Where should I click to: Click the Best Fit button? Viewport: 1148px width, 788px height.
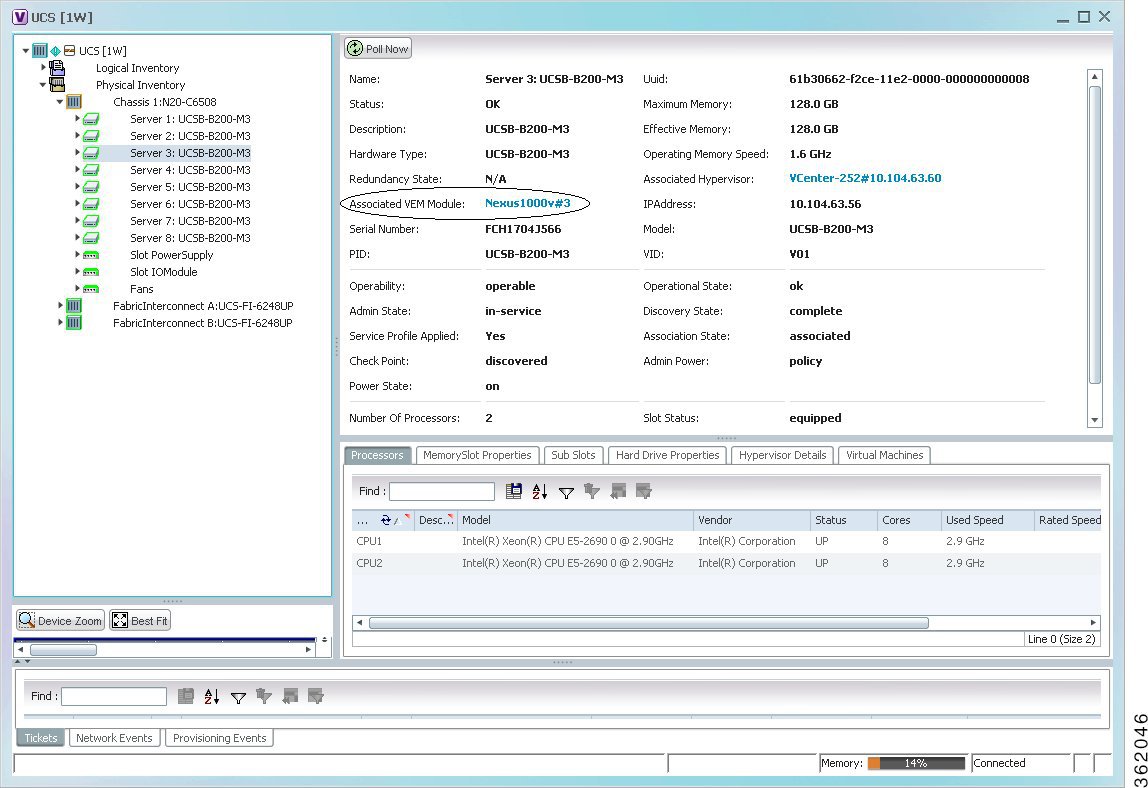(x=140, y=620)
